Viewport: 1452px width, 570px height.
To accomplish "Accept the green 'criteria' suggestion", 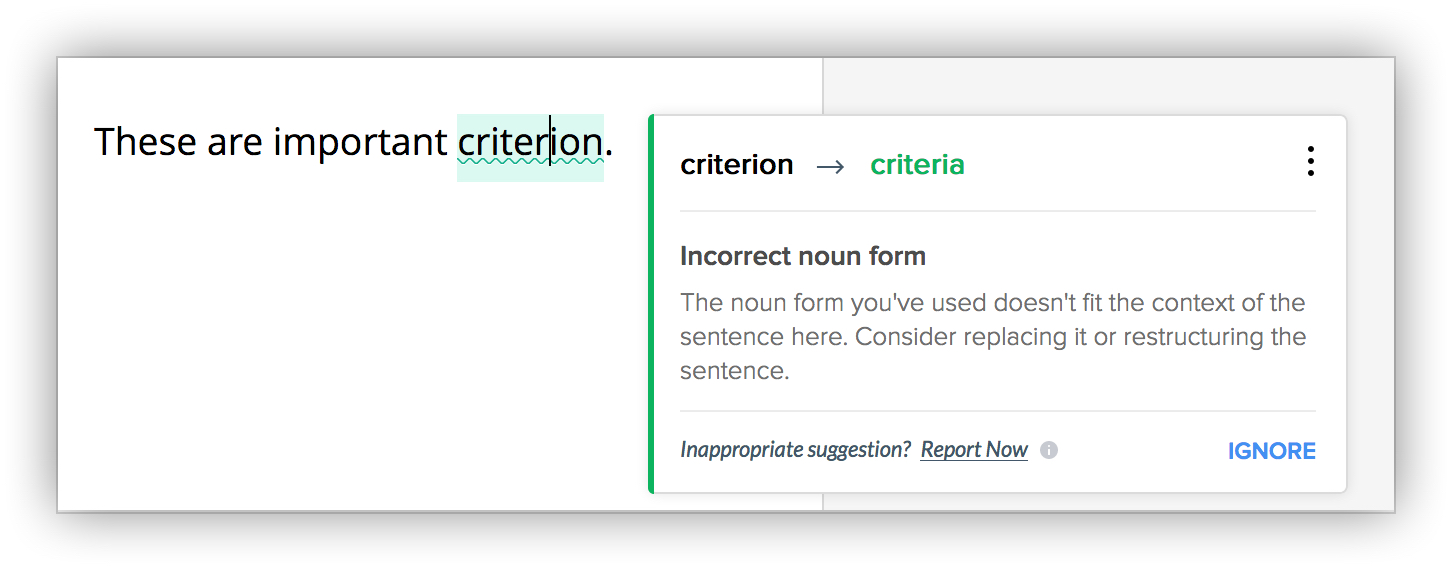I will coord(917,165).
